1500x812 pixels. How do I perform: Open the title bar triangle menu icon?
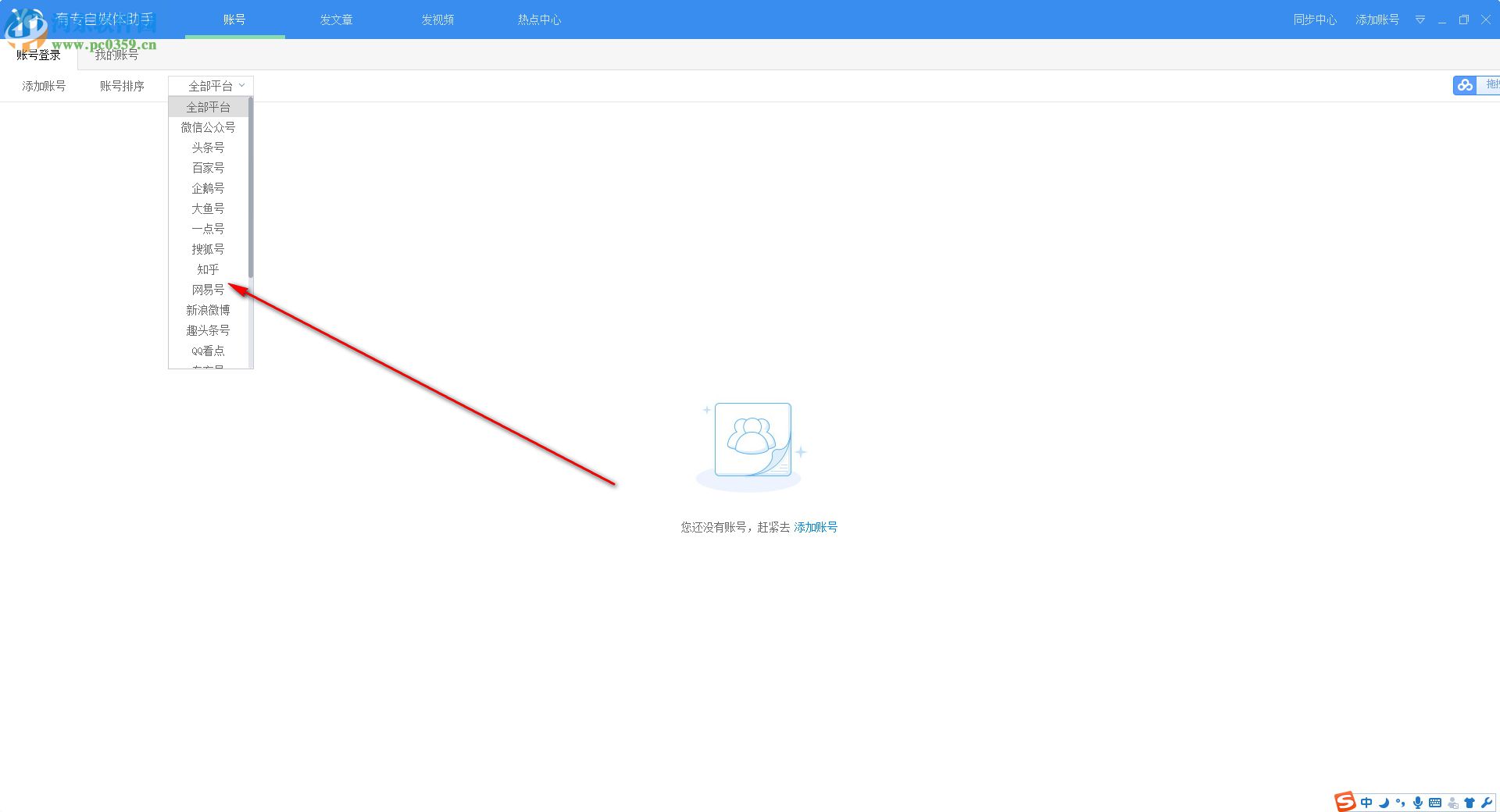point(1420,20)
